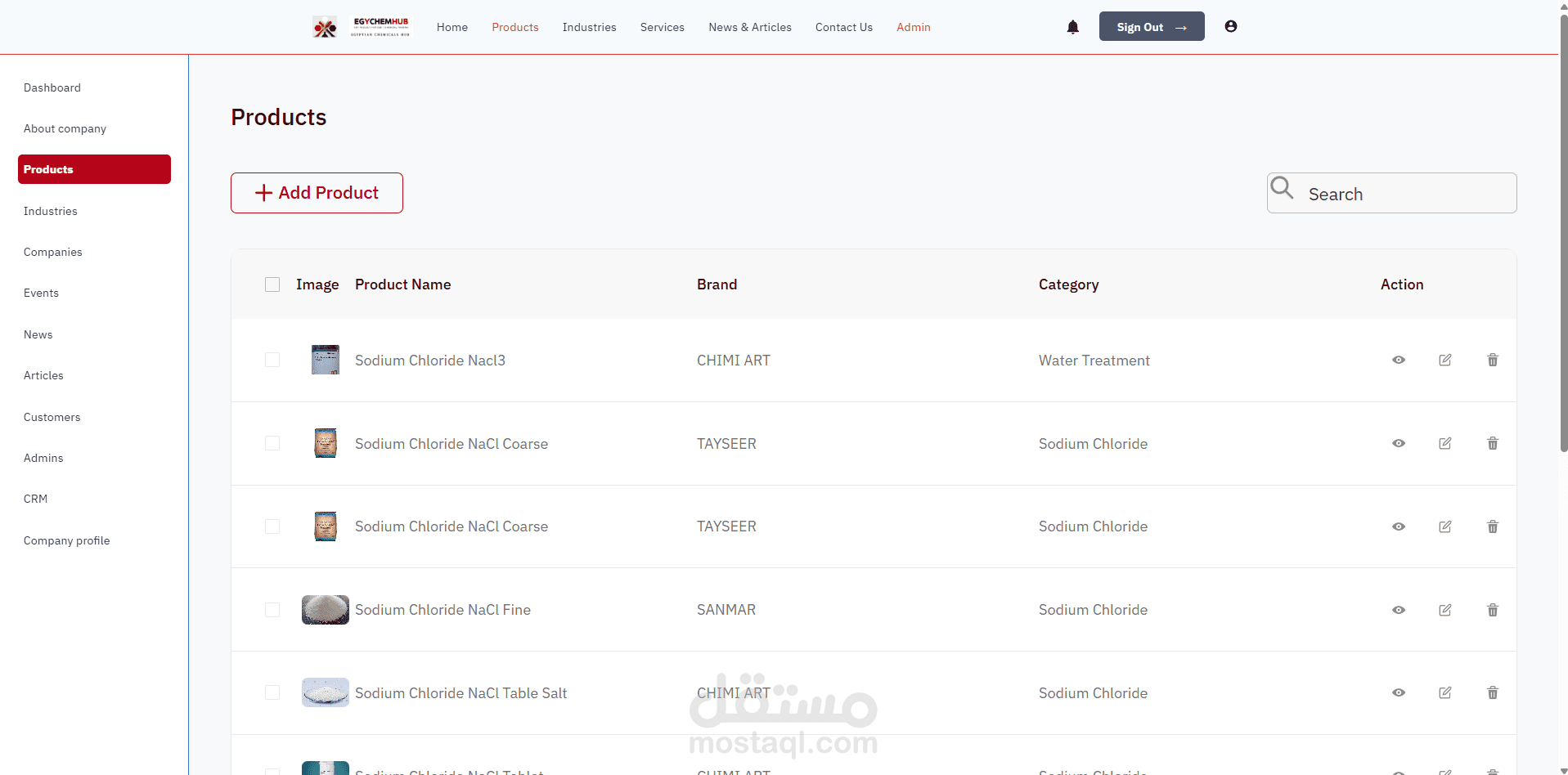Image resolution: width=1568 pixels, height=775 pixels.
Task: Go to Articles in the sidebar
Action: point(43,375)
